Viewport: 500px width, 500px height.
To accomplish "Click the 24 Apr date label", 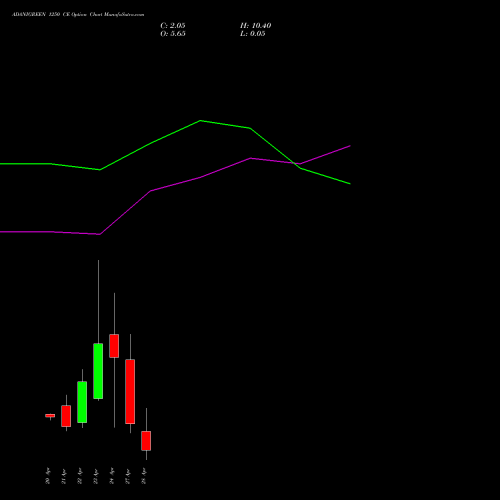I will pos(112,476).
